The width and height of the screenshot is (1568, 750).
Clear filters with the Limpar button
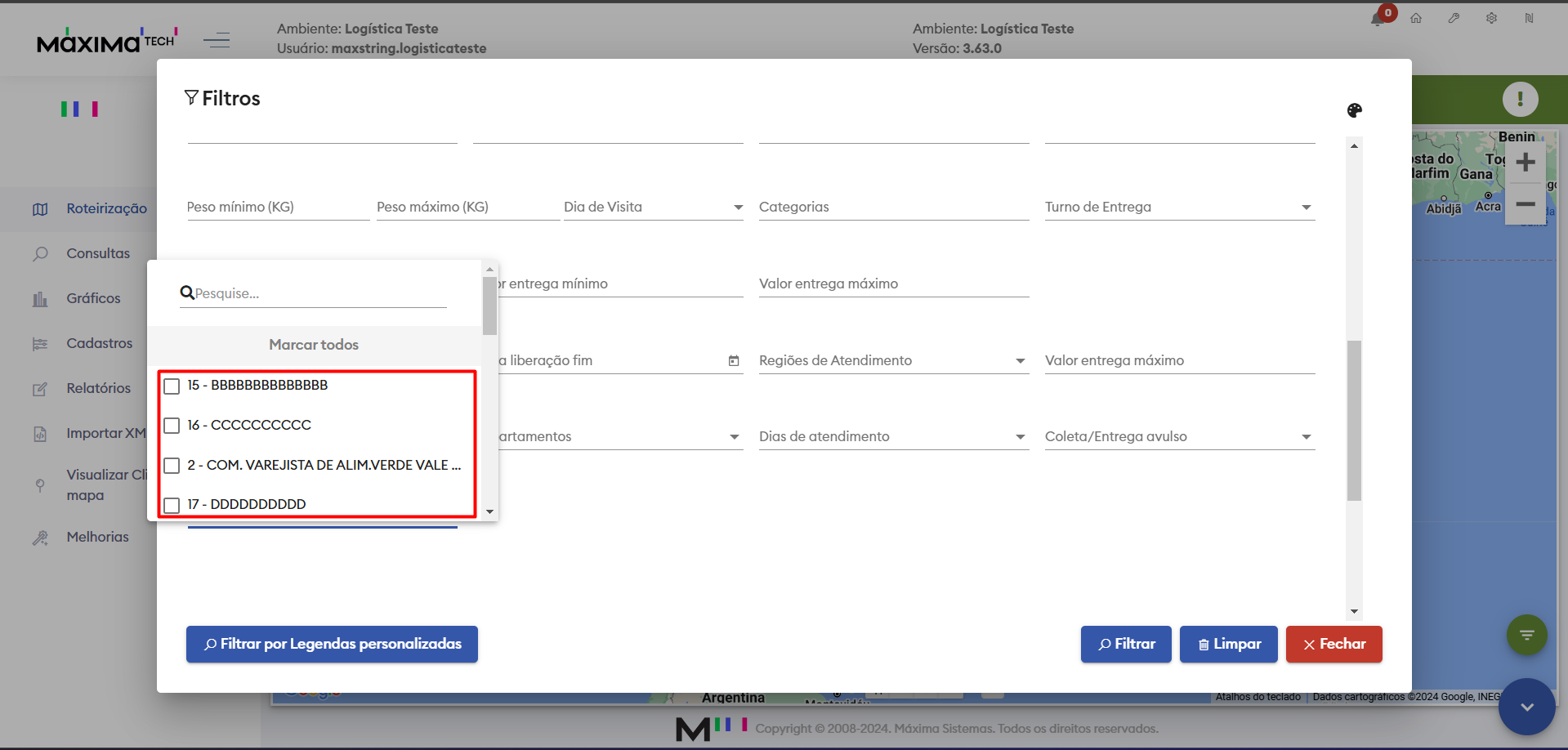(x=1229, y=644)
